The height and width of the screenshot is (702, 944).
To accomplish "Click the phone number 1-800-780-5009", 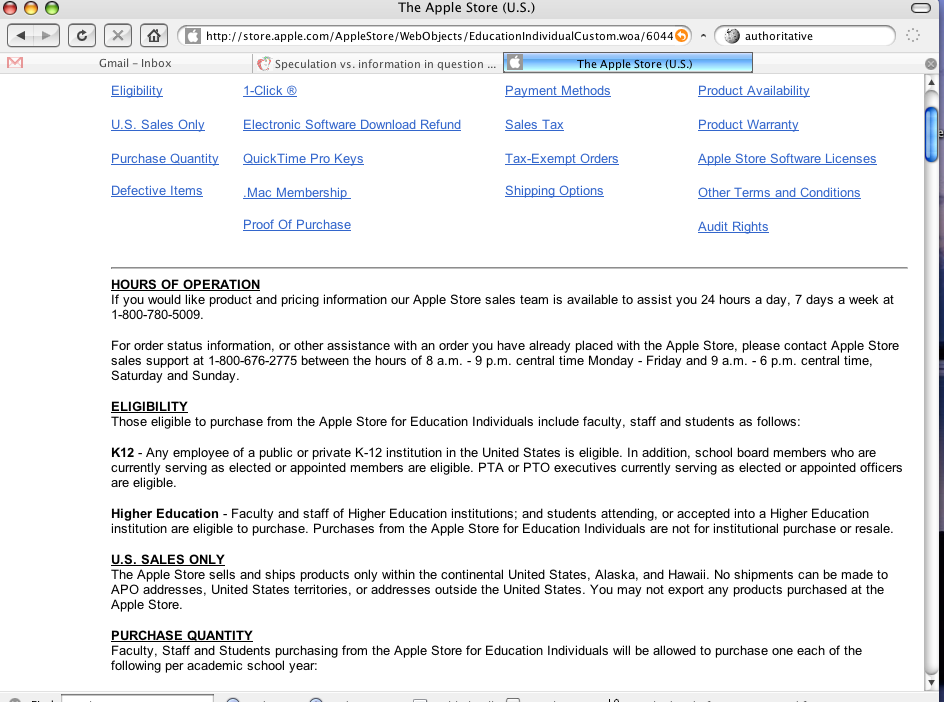I will click(x=156, y=315).
